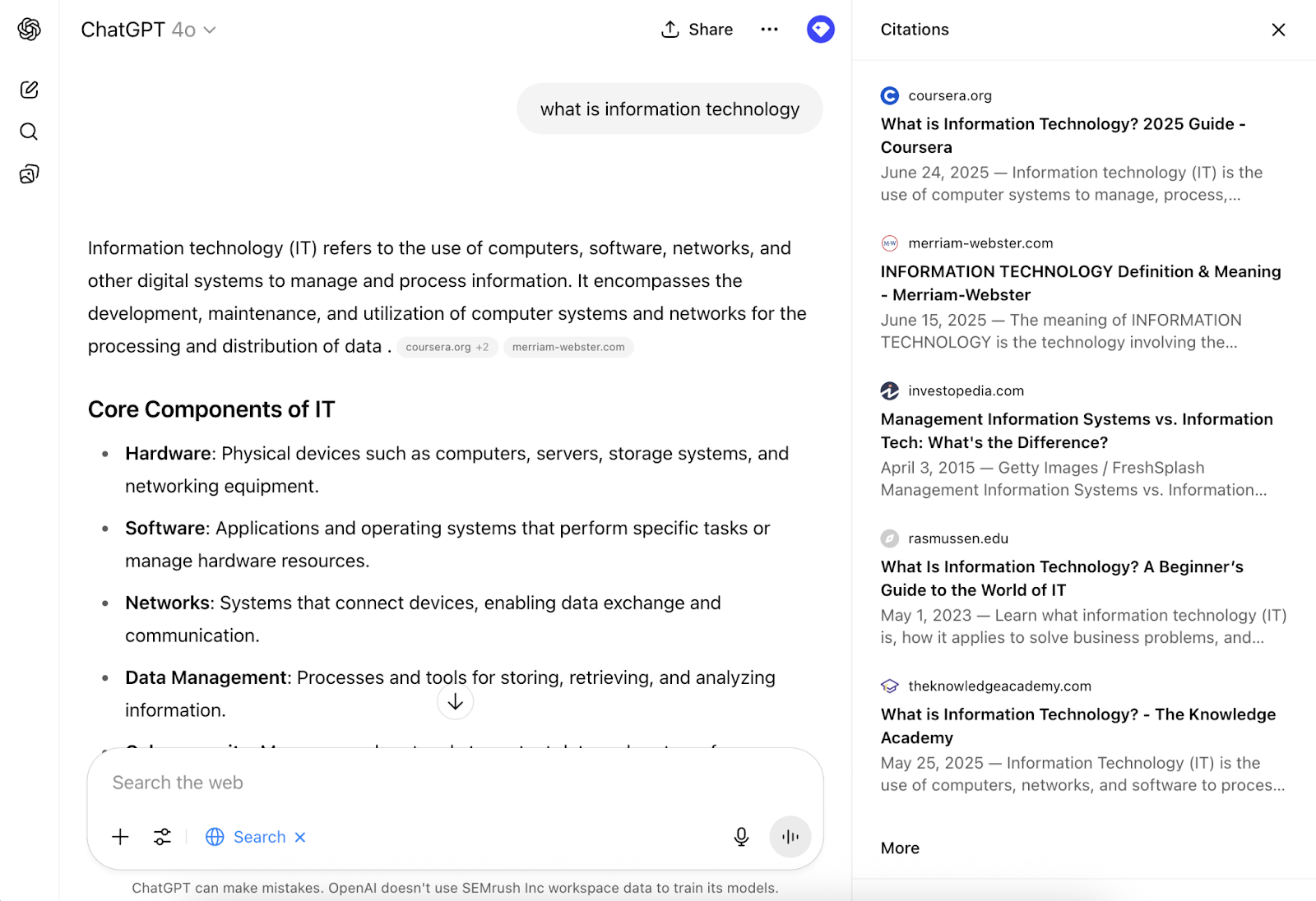The width and height of the screenshot is (1316, 901).
Task: Open search chats in the sidebar
Action: 29,132
